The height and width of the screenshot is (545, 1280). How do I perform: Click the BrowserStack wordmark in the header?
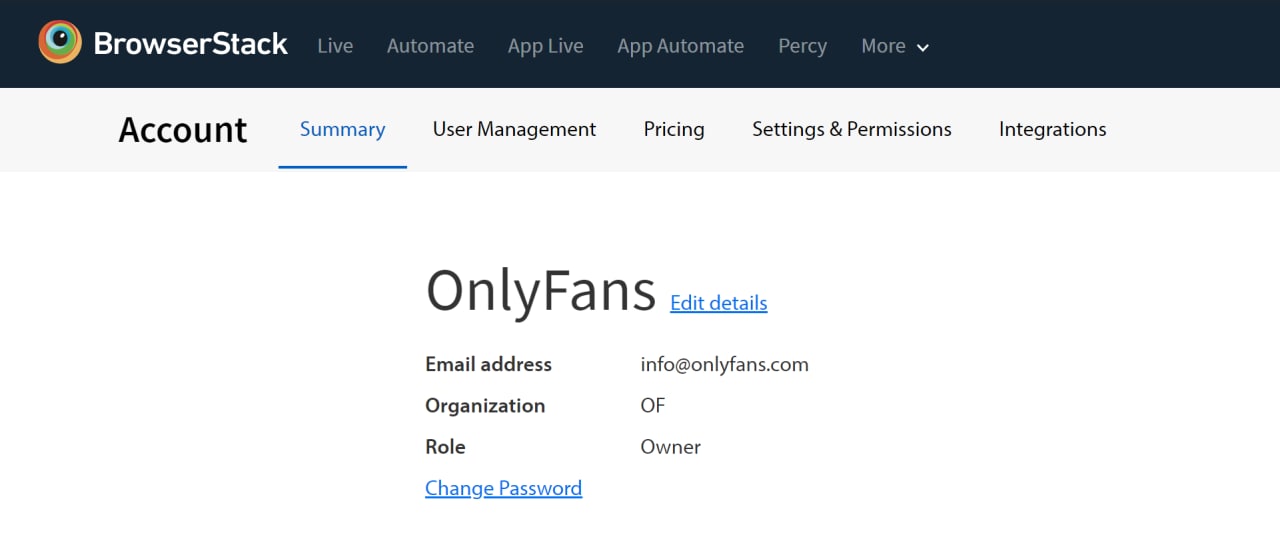pyautogui.click(x=191, y=44)
